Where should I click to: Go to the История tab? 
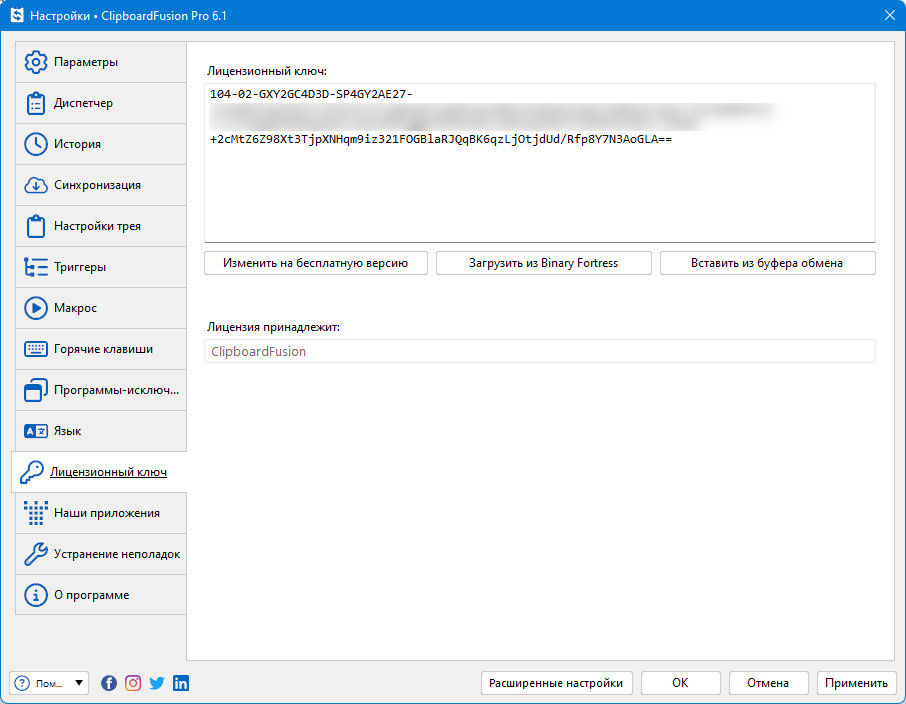(101, 144)
